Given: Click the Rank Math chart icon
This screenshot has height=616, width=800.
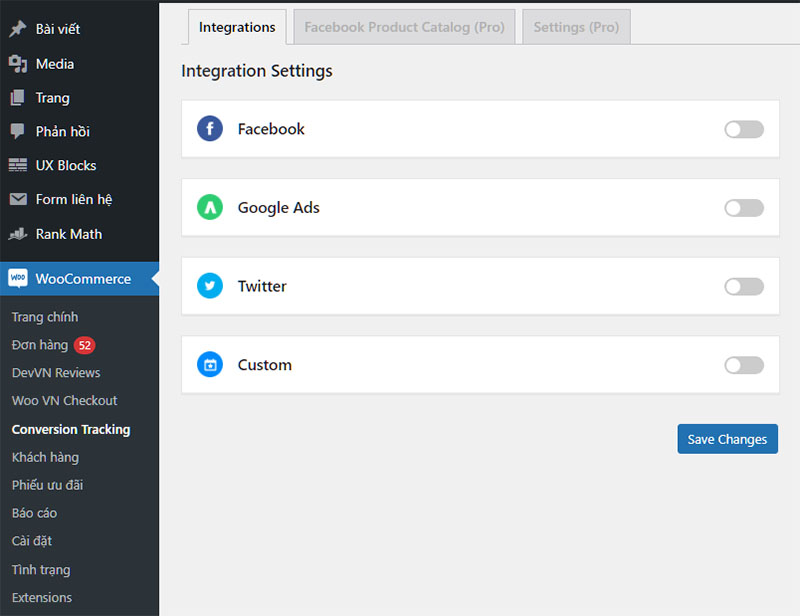Looking at the screenshot, I should pyautogui.click(x=18, y=234).
